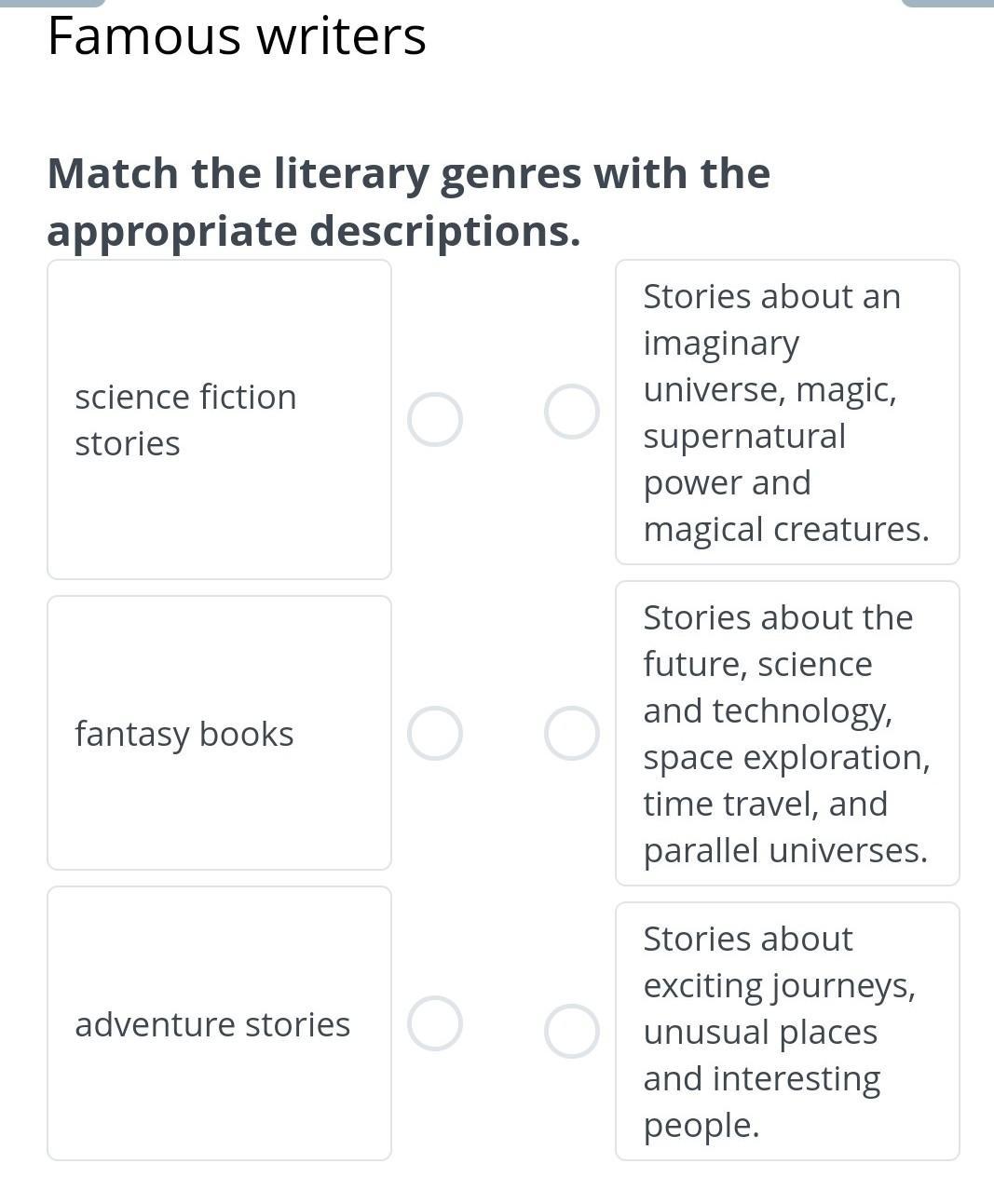994x1204 pixels.
Task: Click the science fiction stories card
Action: [x=219, y=419]
